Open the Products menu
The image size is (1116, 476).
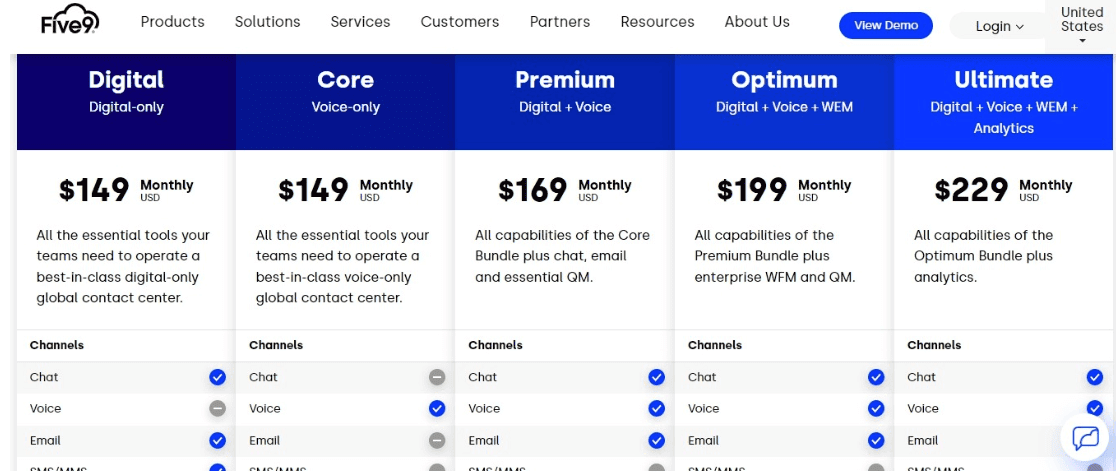(172, 22)
